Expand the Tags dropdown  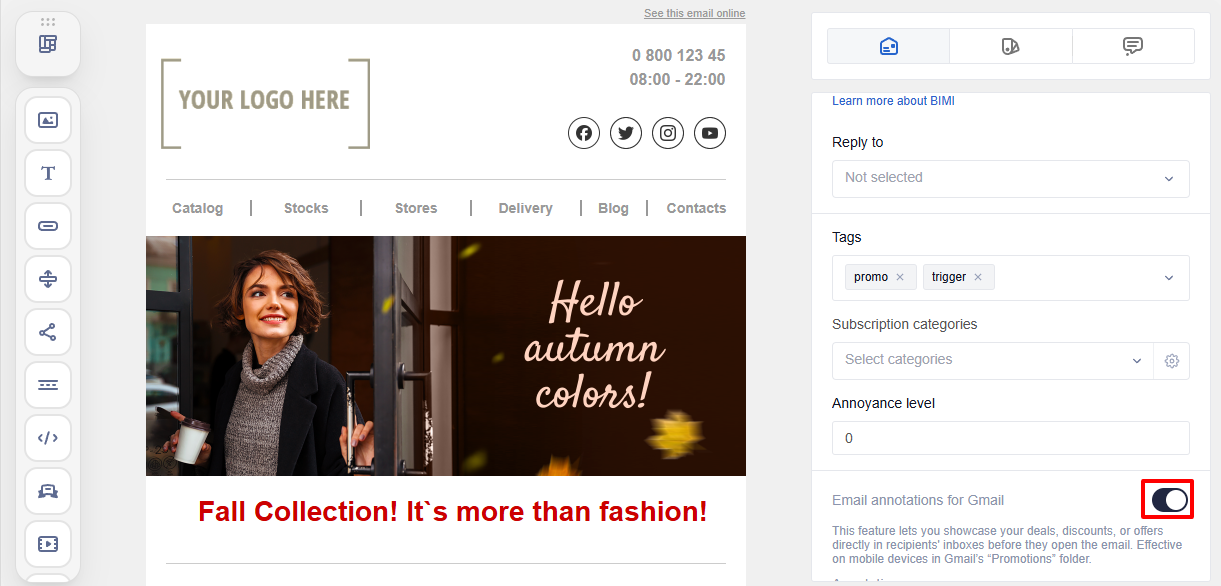(1167, 277)
